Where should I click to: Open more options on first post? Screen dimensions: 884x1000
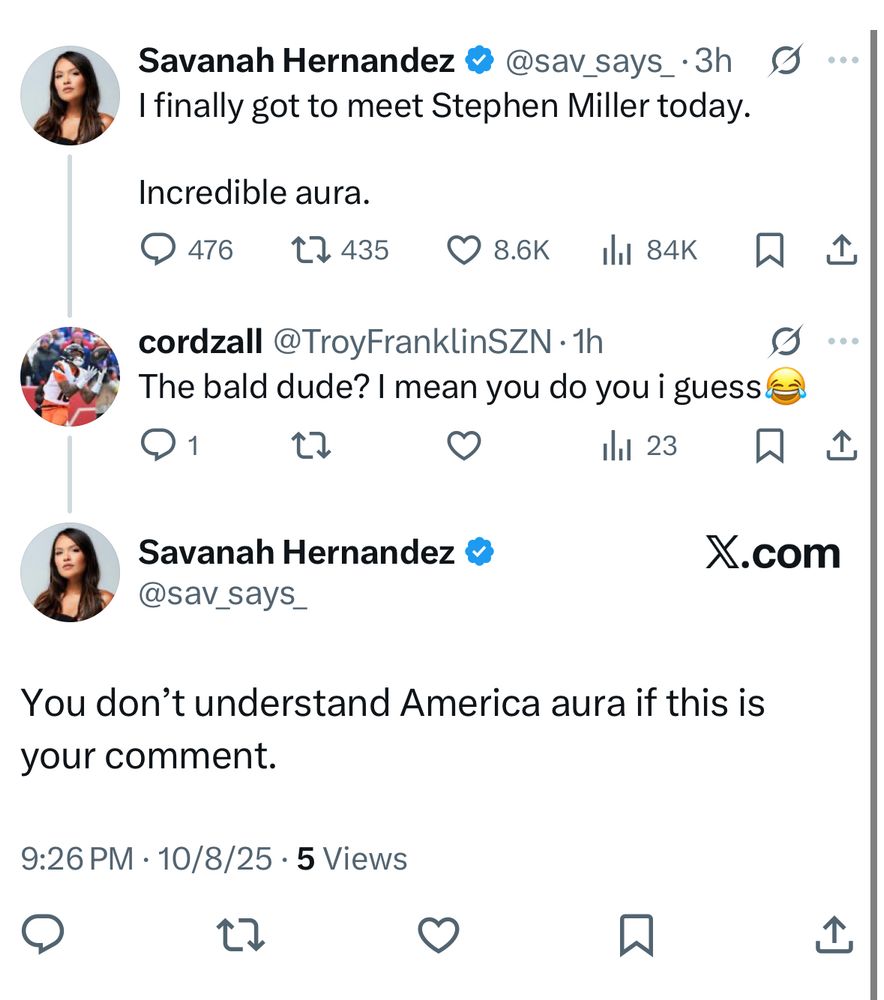click(x=843, y=62)
